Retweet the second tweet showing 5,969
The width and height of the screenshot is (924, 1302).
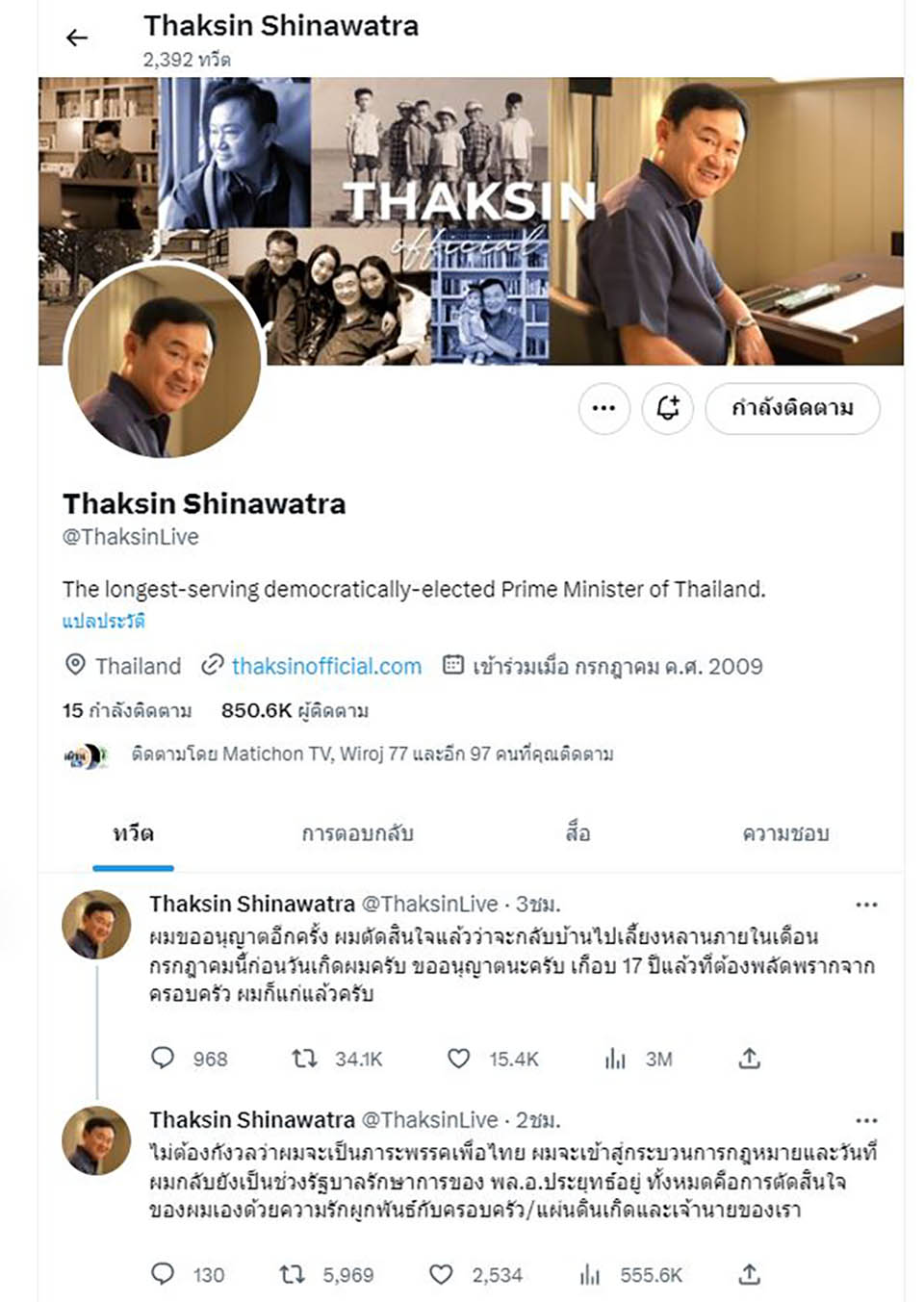(x=292, y=1275)
